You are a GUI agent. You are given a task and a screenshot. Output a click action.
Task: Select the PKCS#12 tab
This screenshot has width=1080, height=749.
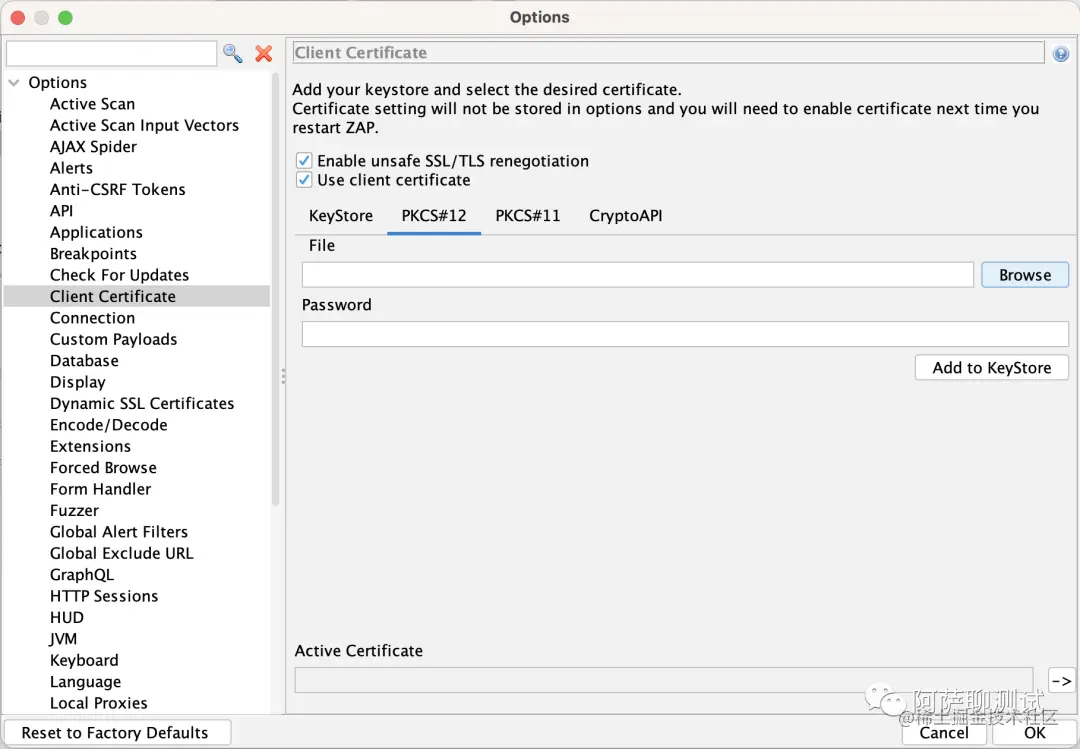(434, 216)
